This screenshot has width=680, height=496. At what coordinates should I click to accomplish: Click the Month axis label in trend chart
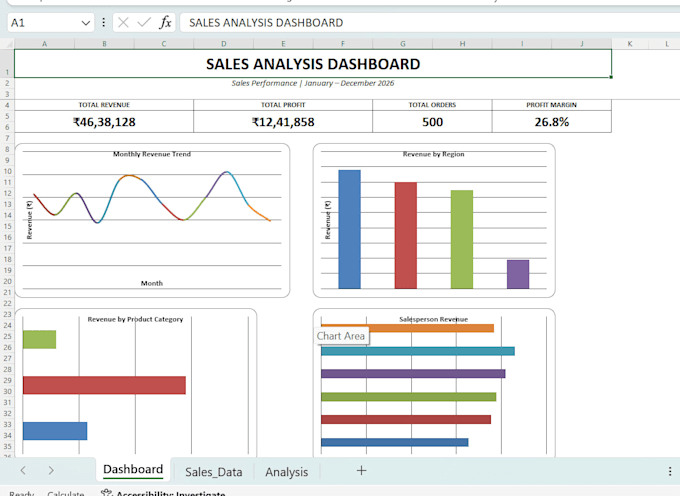point(152,283)
